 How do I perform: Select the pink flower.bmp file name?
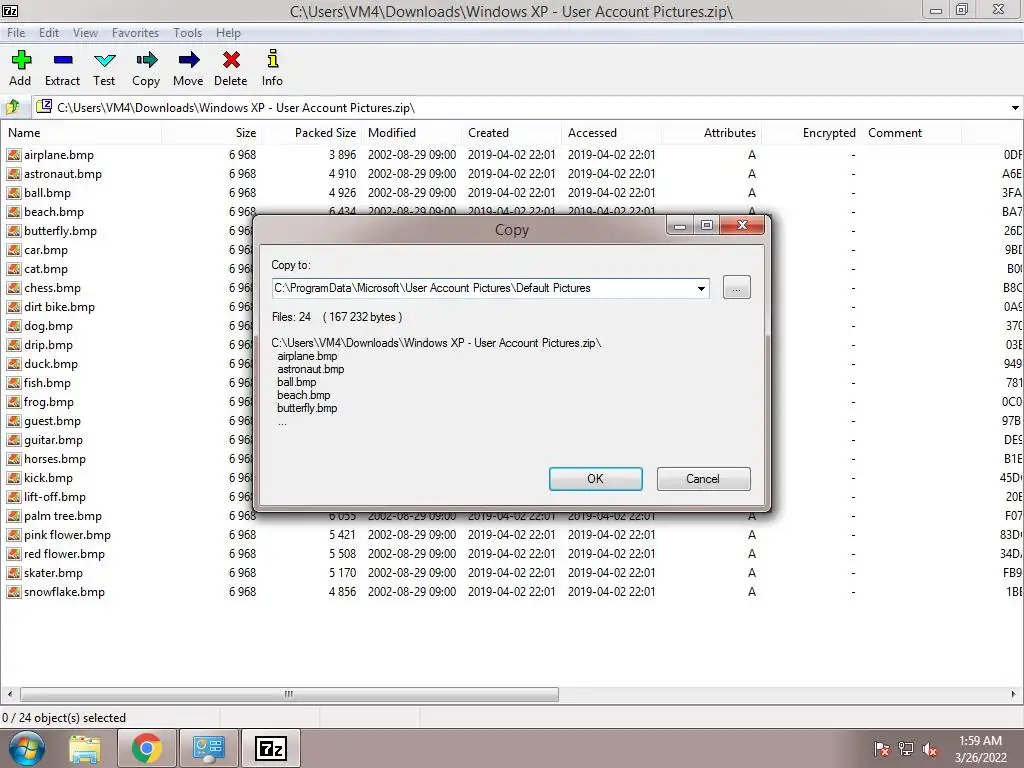pos(67,535)
